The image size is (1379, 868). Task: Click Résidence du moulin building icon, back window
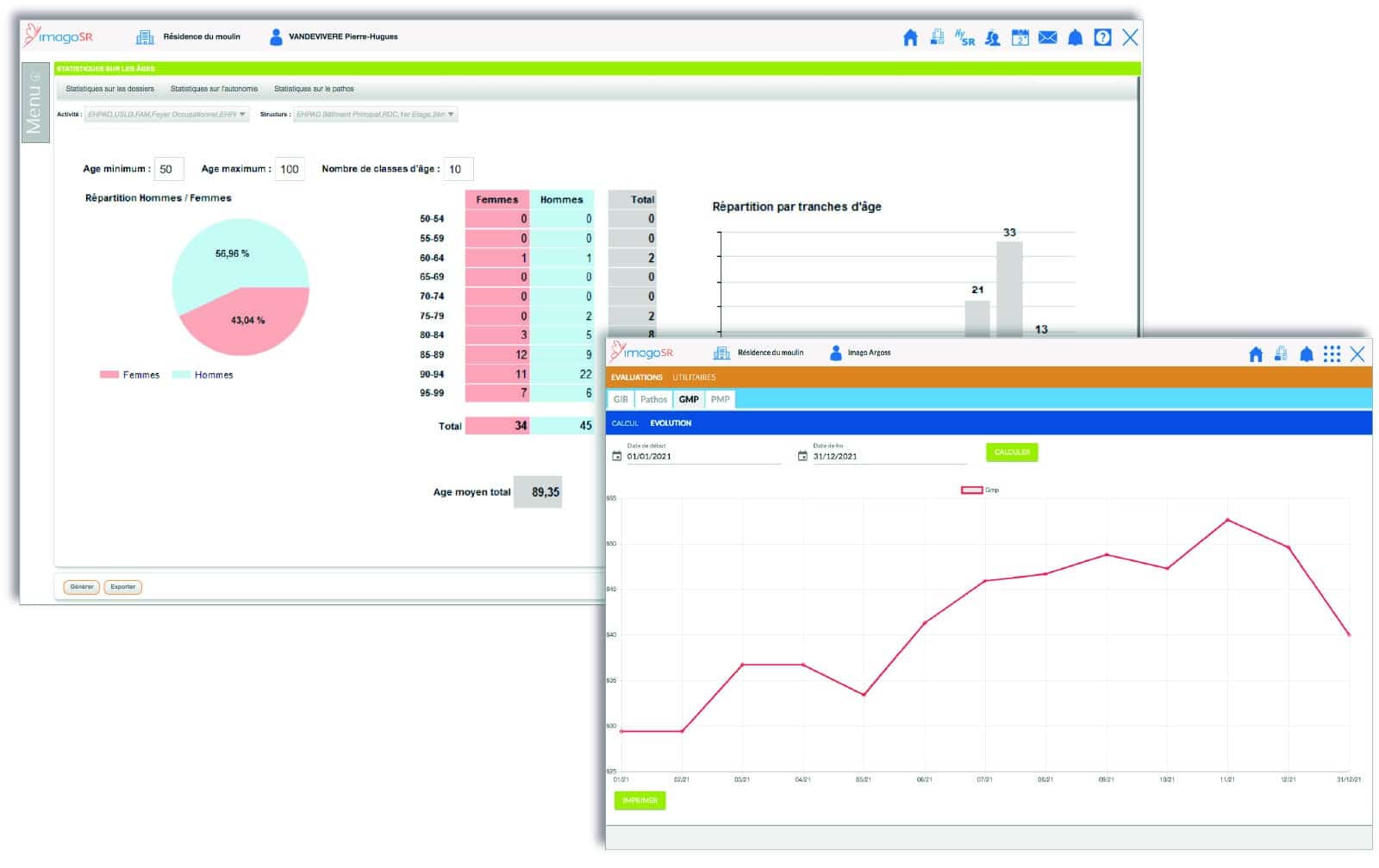tap(145, 37)
